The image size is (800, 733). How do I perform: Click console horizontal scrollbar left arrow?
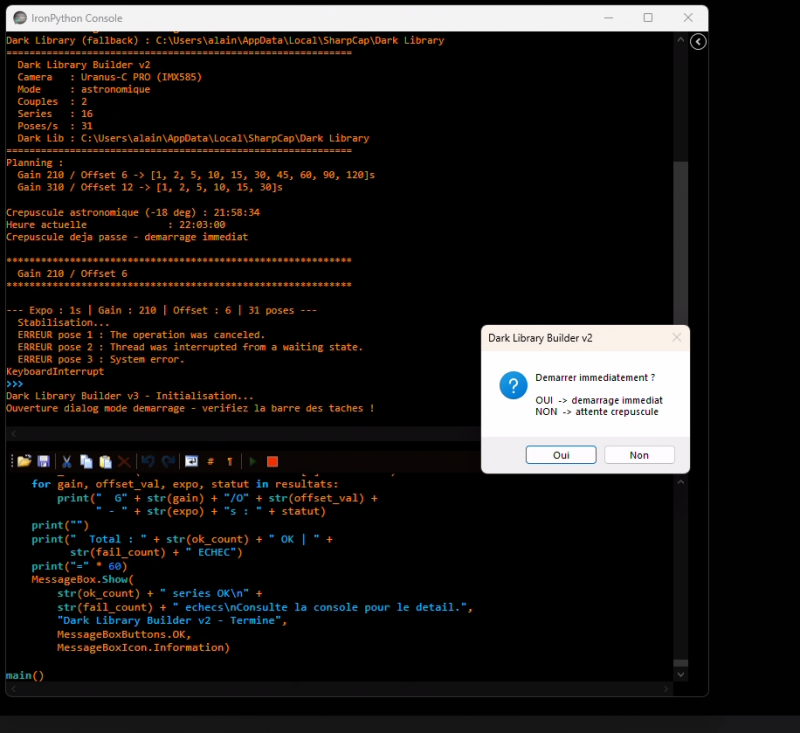13,434
